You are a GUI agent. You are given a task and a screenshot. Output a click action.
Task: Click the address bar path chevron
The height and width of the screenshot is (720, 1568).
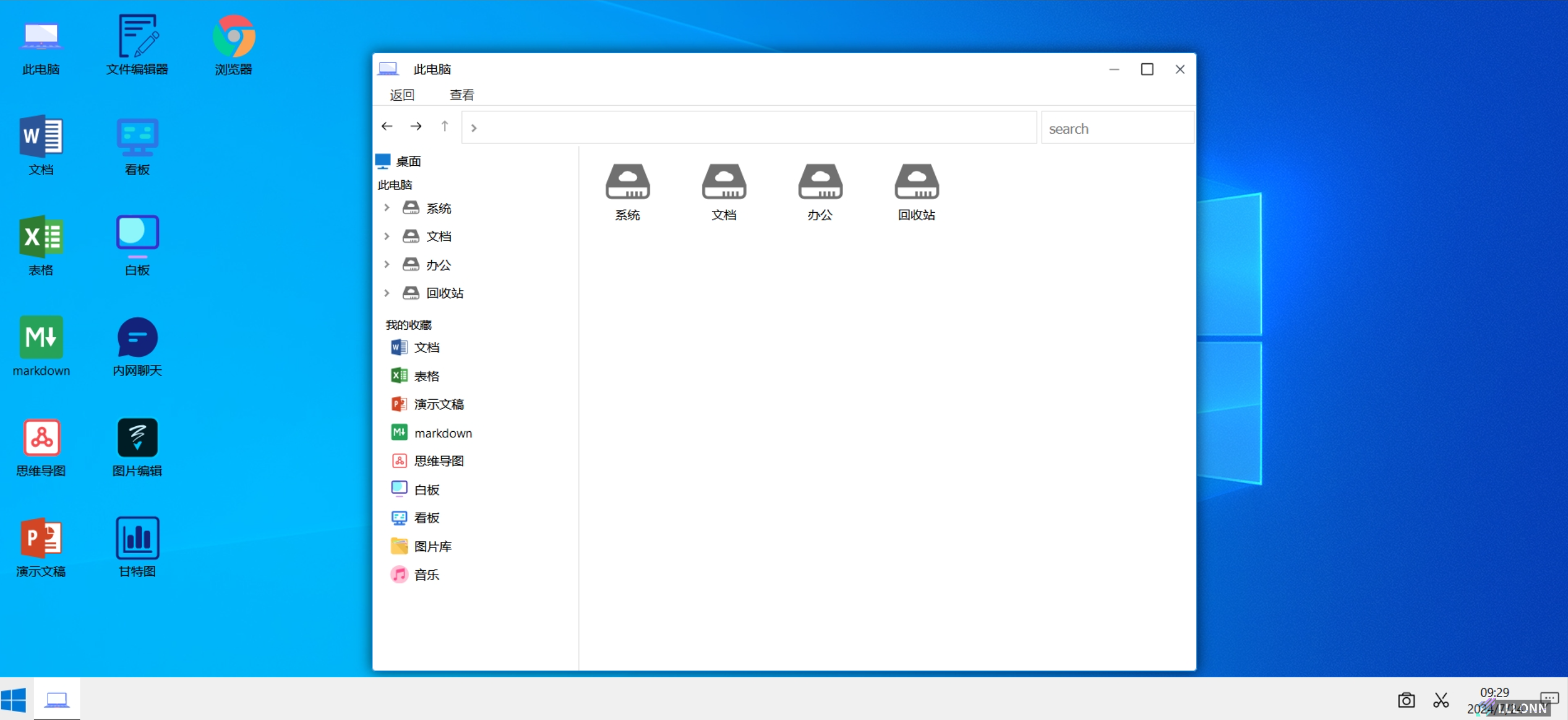click(x=474, y=128)
